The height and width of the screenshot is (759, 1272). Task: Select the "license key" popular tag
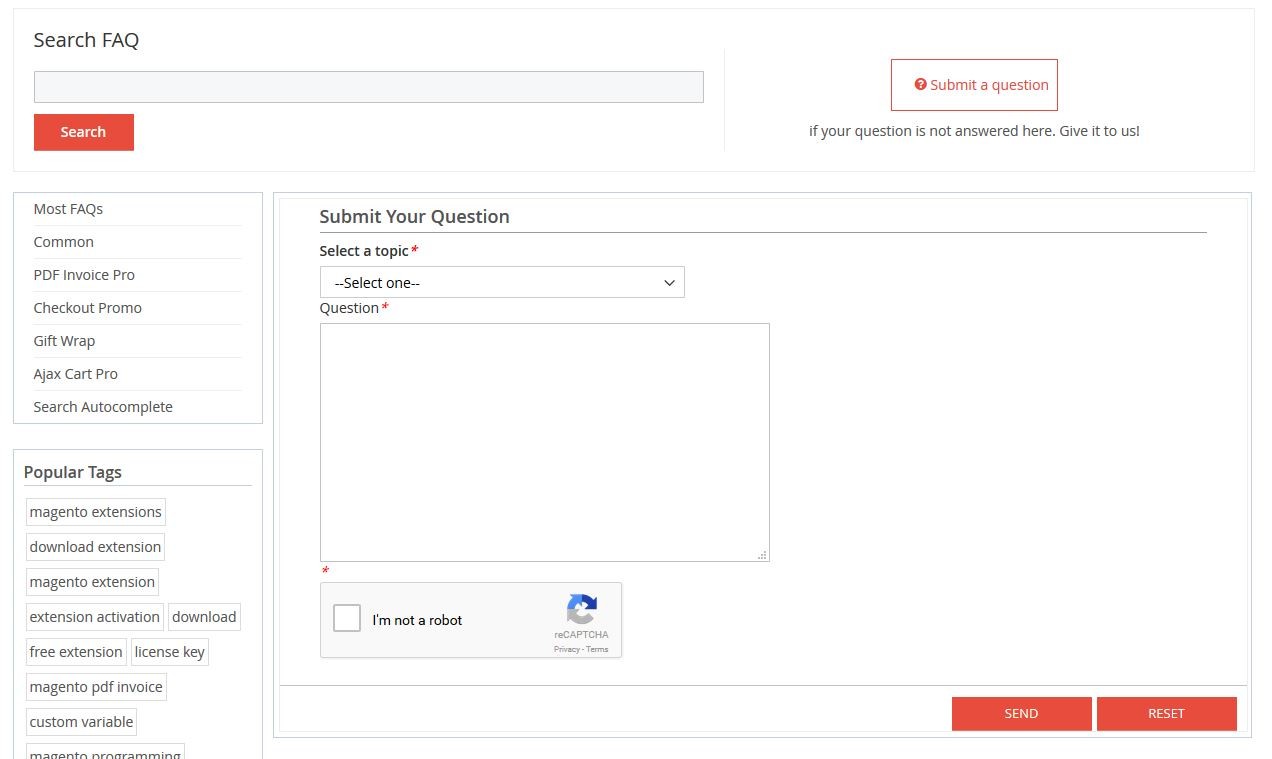click(169, 651)
